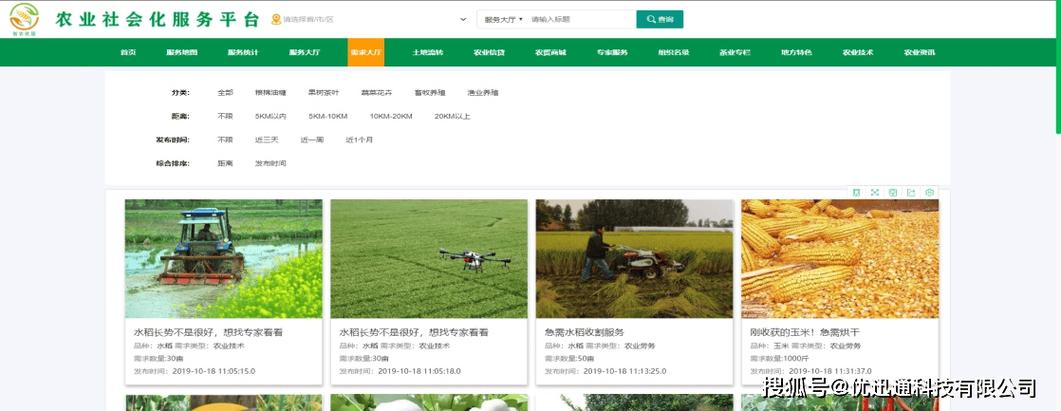Click the orange location pin icon
The width and height of the screenshot is (1061, 411).
pos(275,19)
